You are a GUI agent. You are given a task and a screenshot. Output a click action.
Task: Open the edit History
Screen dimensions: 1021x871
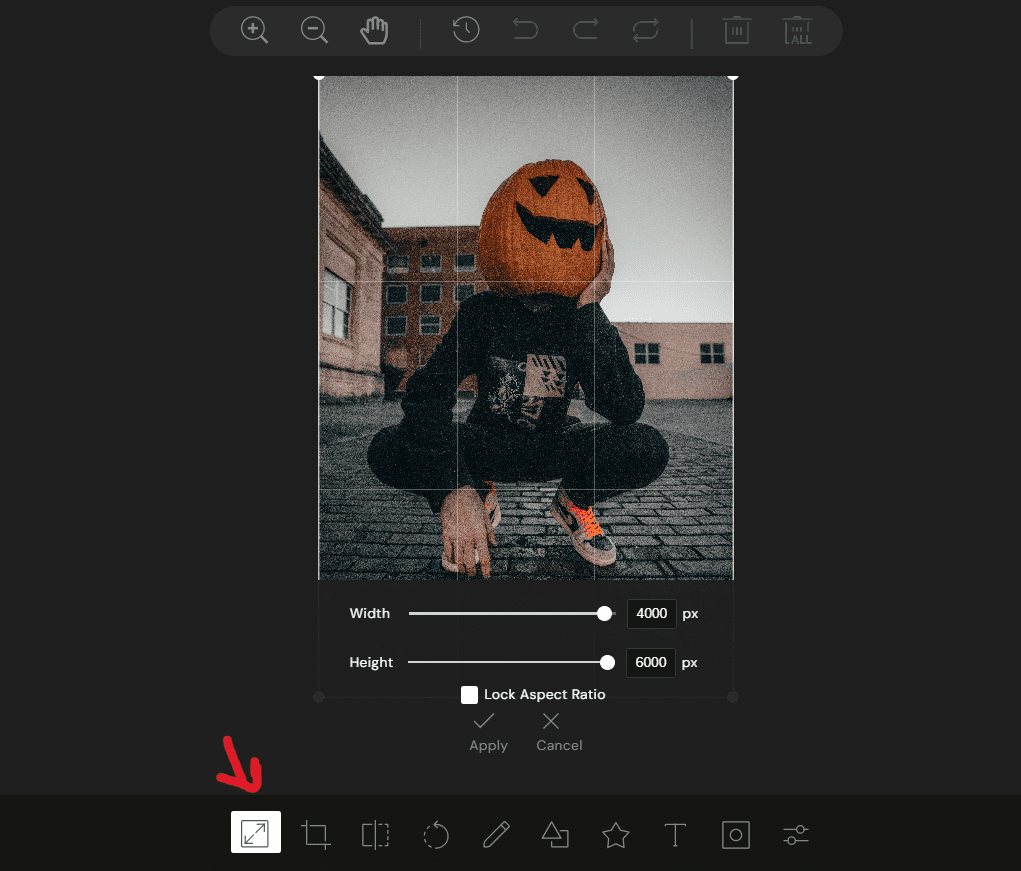click(465, 30)
